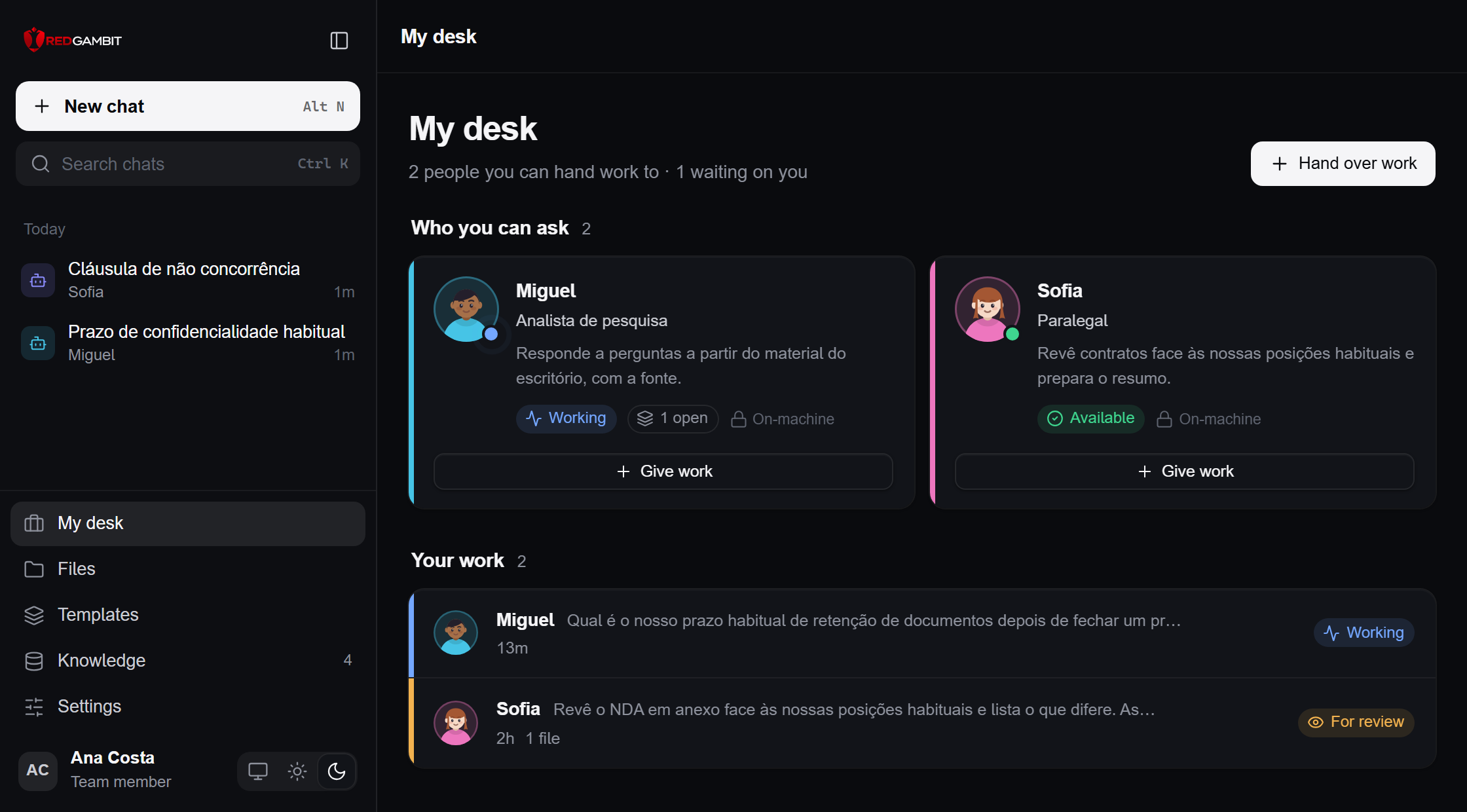Collapse the sidebar with the panel icon
The image size is (1467, 812).
[339, 41]
